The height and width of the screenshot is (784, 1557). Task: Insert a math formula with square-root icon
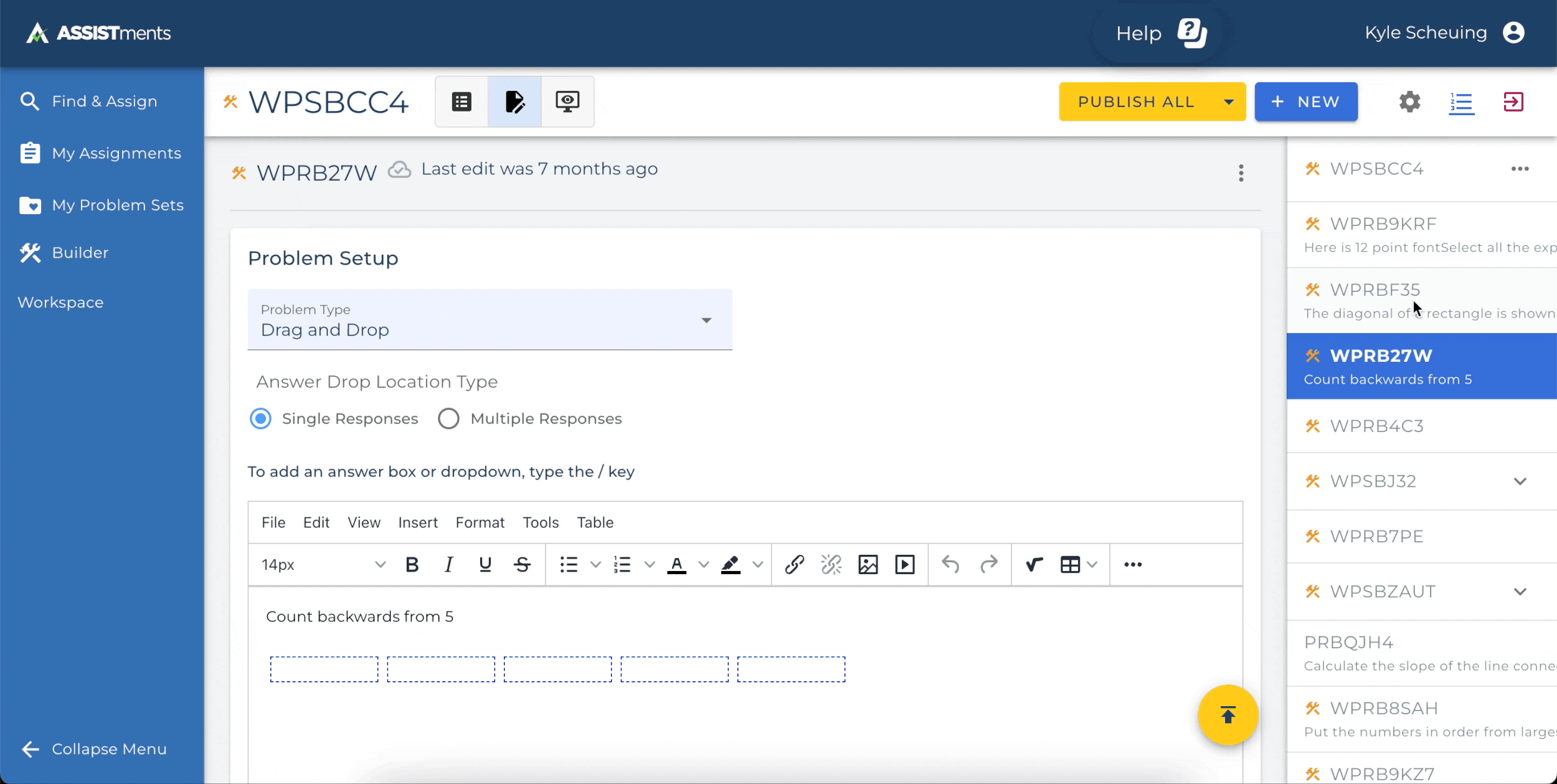[x=1034, y=565]
